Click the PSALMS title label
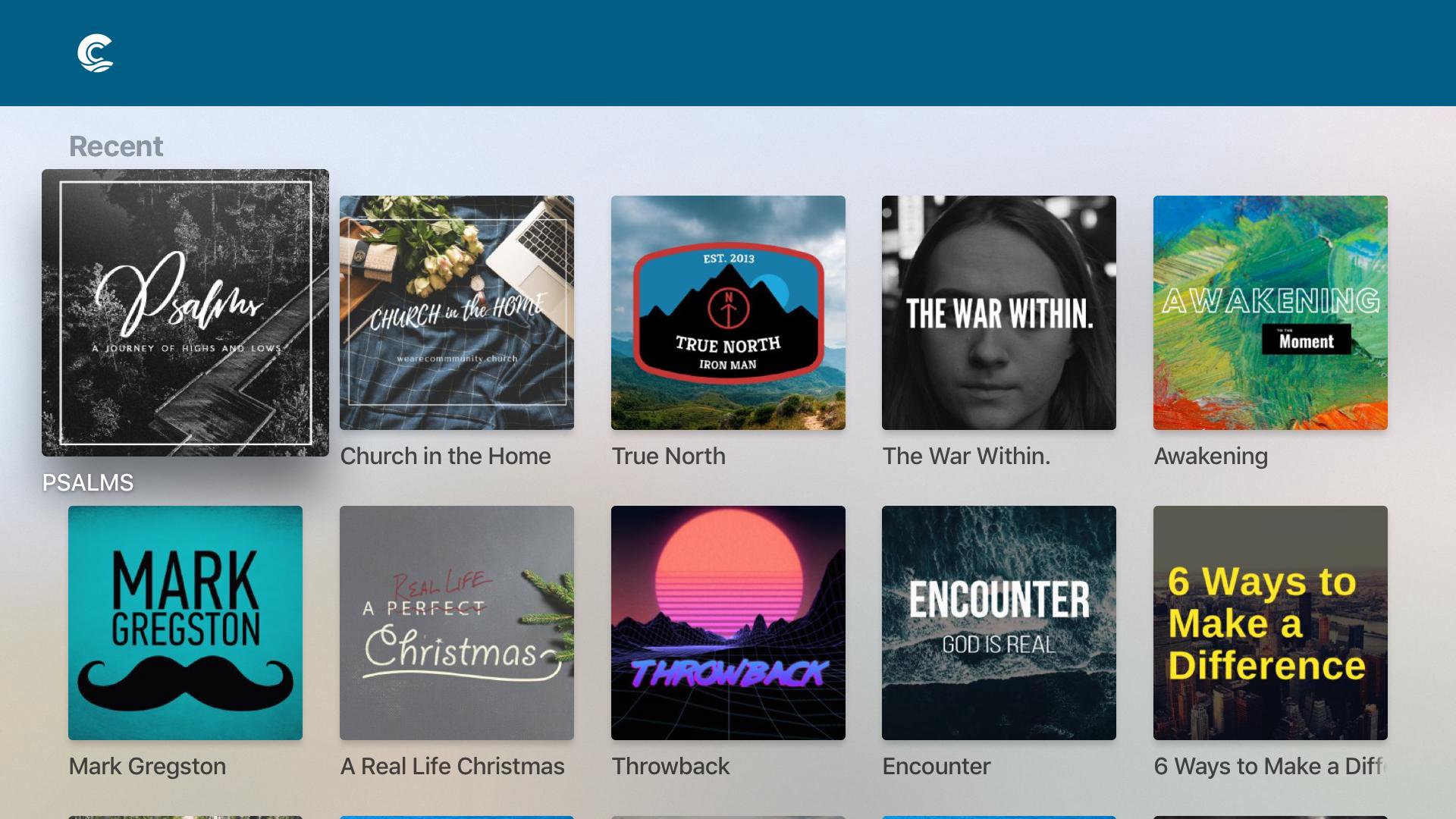Screen dimensions: 1456x819 click(88, 482)
